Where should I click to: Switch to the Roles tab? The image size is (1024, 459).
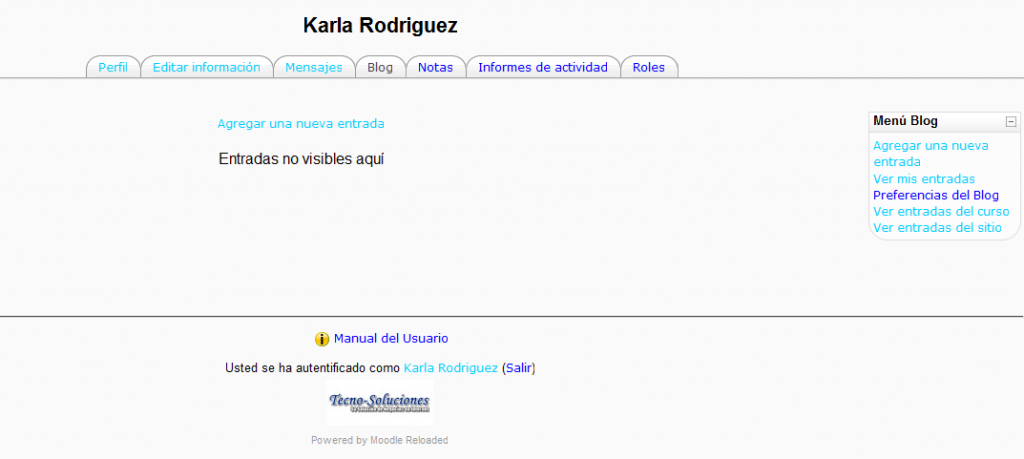[648, 68]
